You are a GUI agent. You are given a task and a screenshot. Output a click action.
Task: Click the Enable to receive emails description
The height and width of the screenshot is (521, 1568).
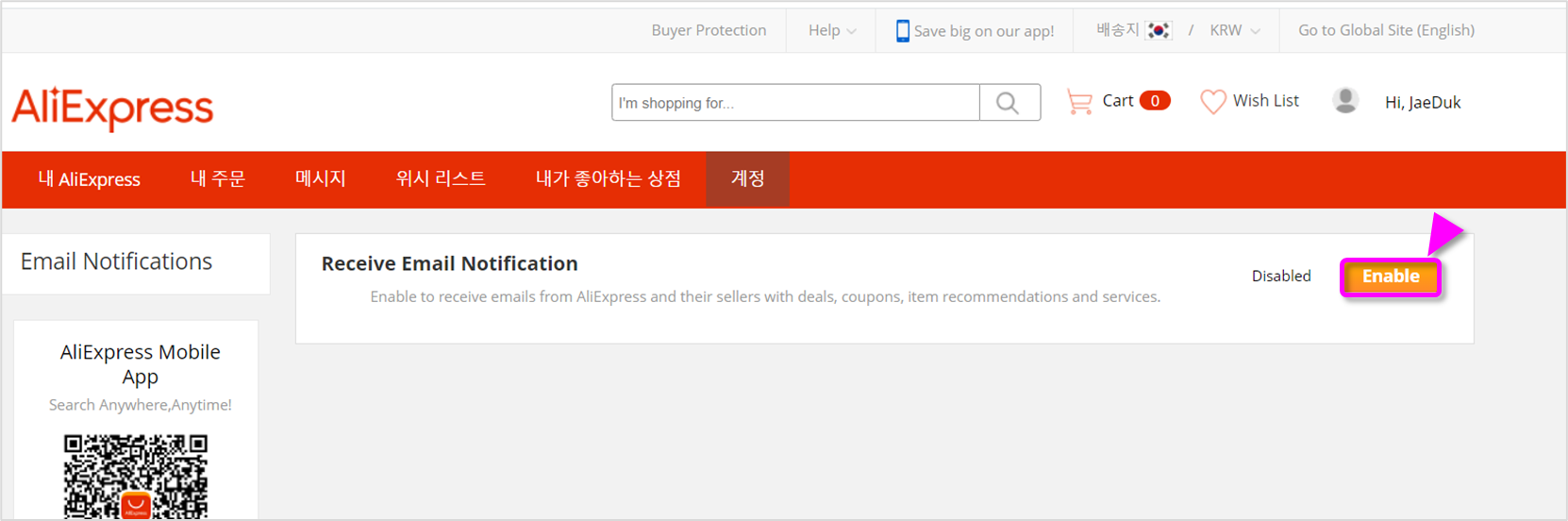765,296
